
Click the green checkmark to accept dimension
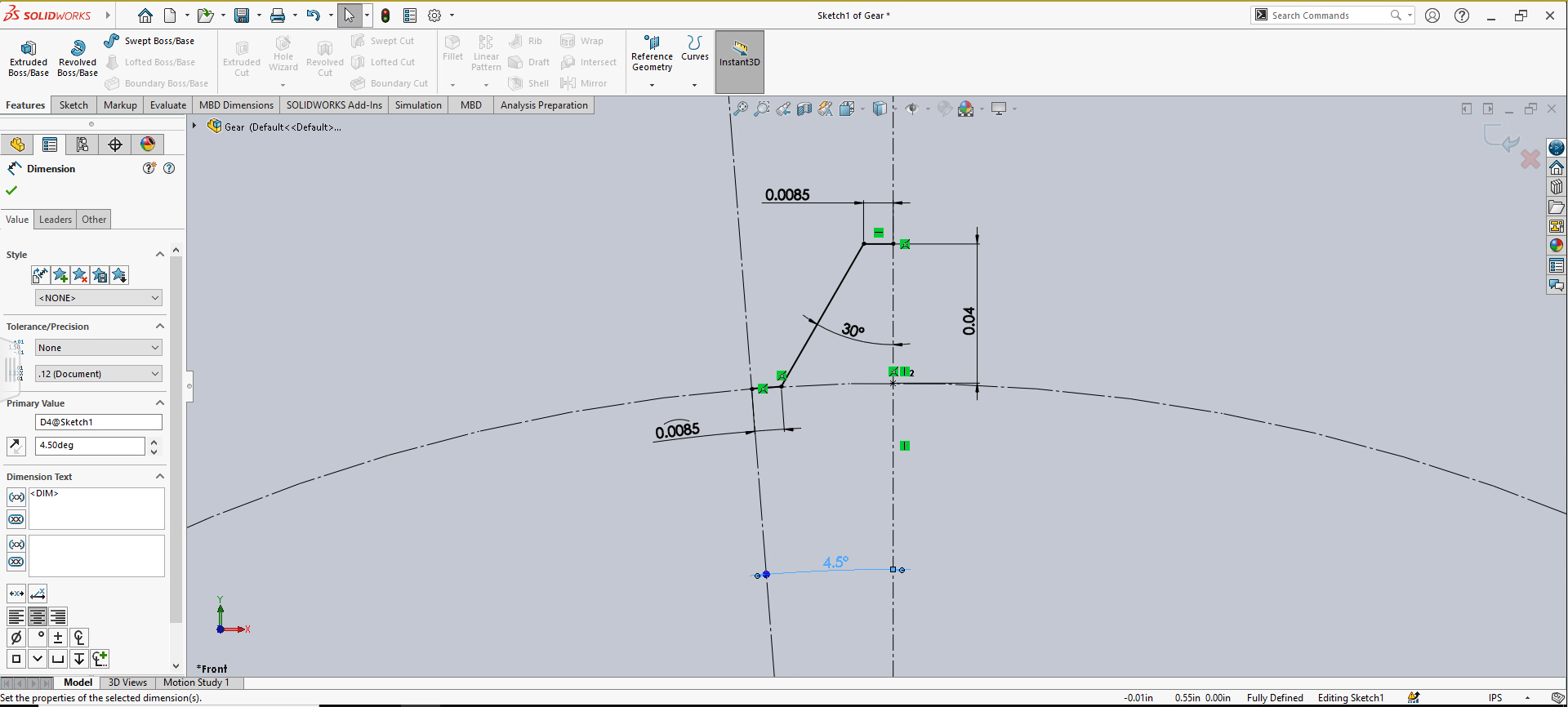(x=11, y=190)
